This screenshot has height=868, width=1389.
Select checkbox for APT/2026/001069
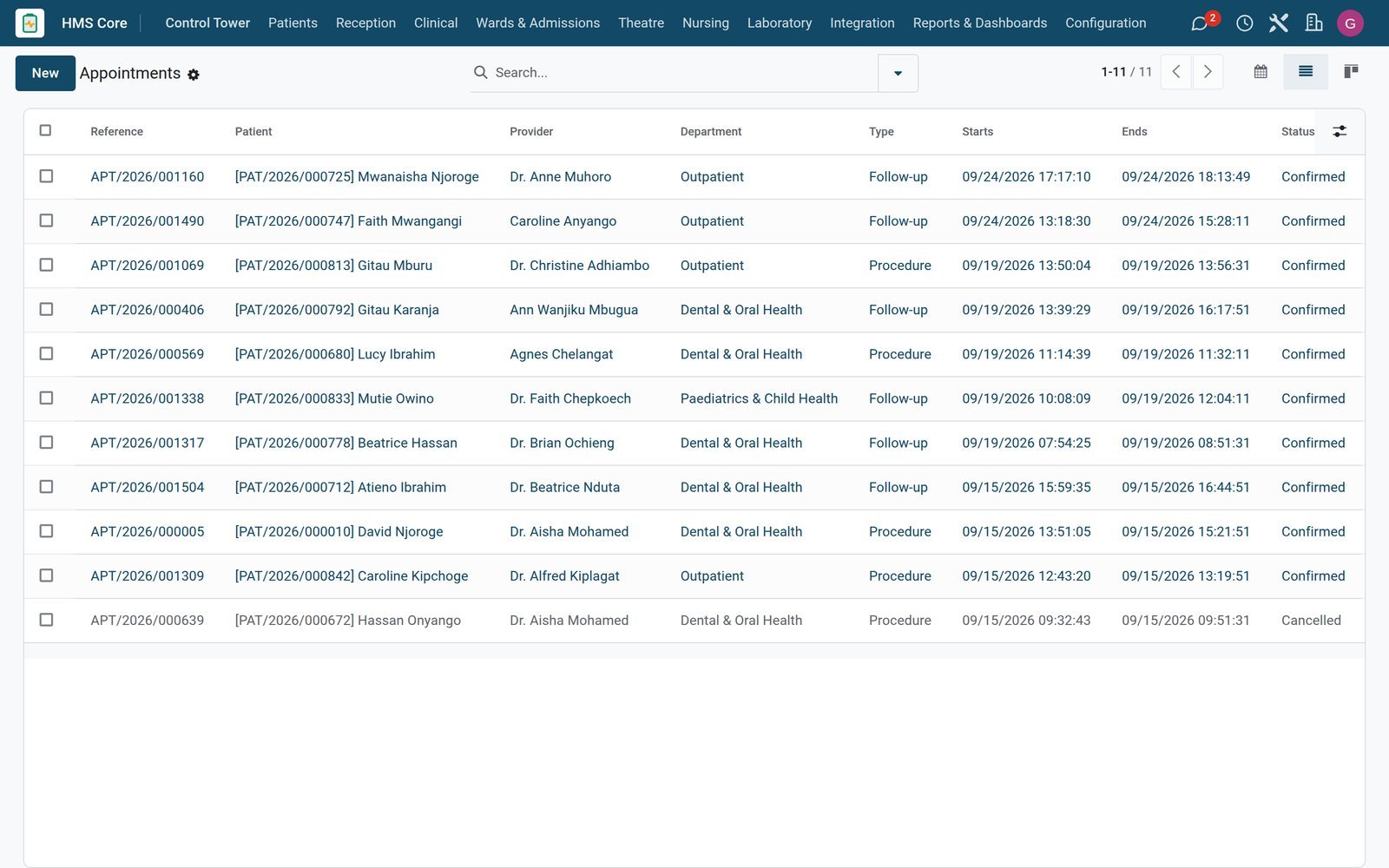point(46,265)
